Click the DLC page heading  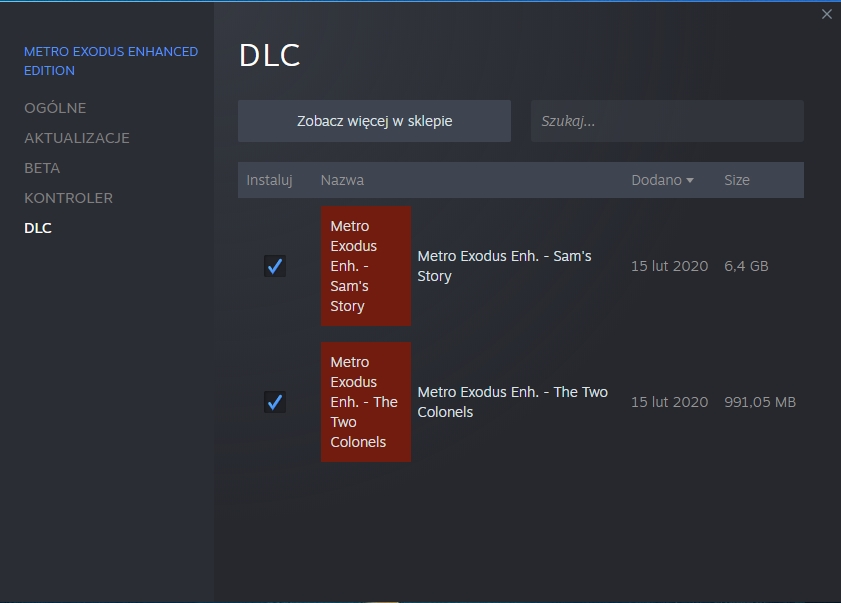(x=269, y=55)
